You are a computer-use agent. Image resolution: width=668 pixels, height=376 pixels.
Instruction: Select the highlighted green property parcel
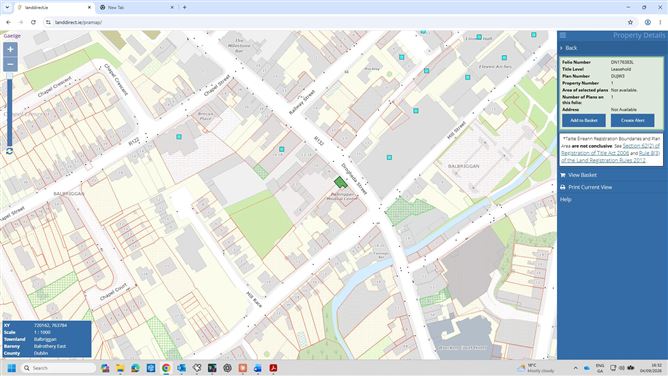(x=340, y=183)
